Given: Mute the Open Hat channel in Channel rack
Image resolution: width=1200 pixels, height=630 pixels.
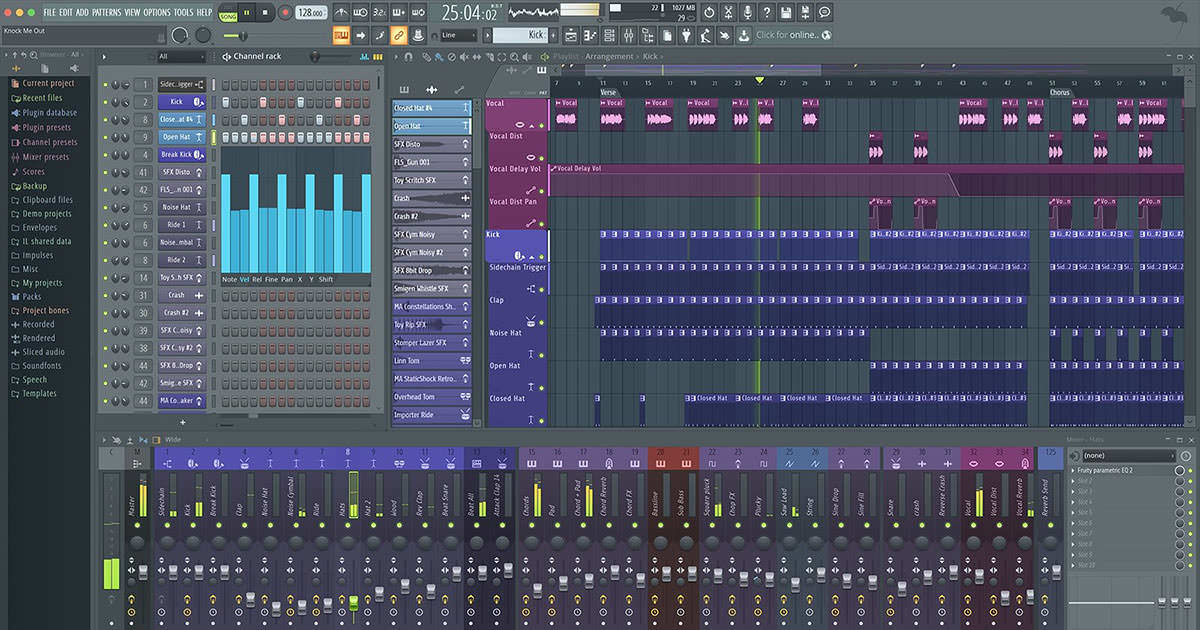Looking at the screenshot, I should coord(105,137).
